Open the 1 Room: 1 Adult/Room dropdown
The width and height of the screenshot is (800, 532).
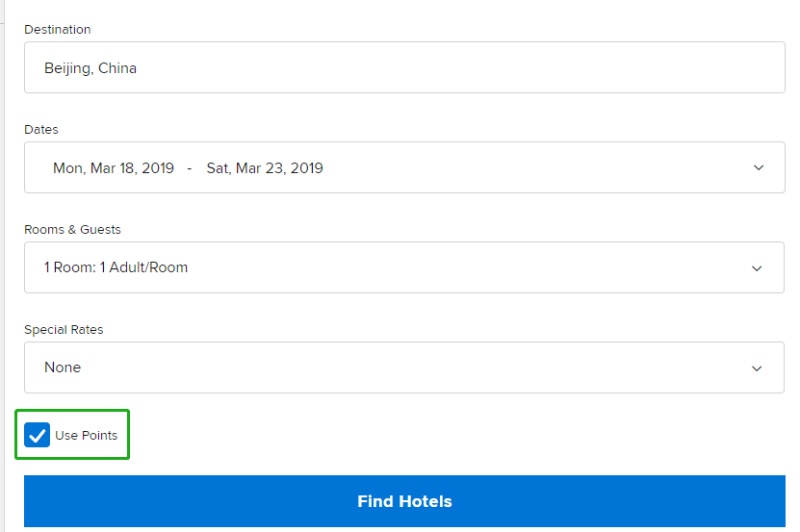(x=404, y=267)
